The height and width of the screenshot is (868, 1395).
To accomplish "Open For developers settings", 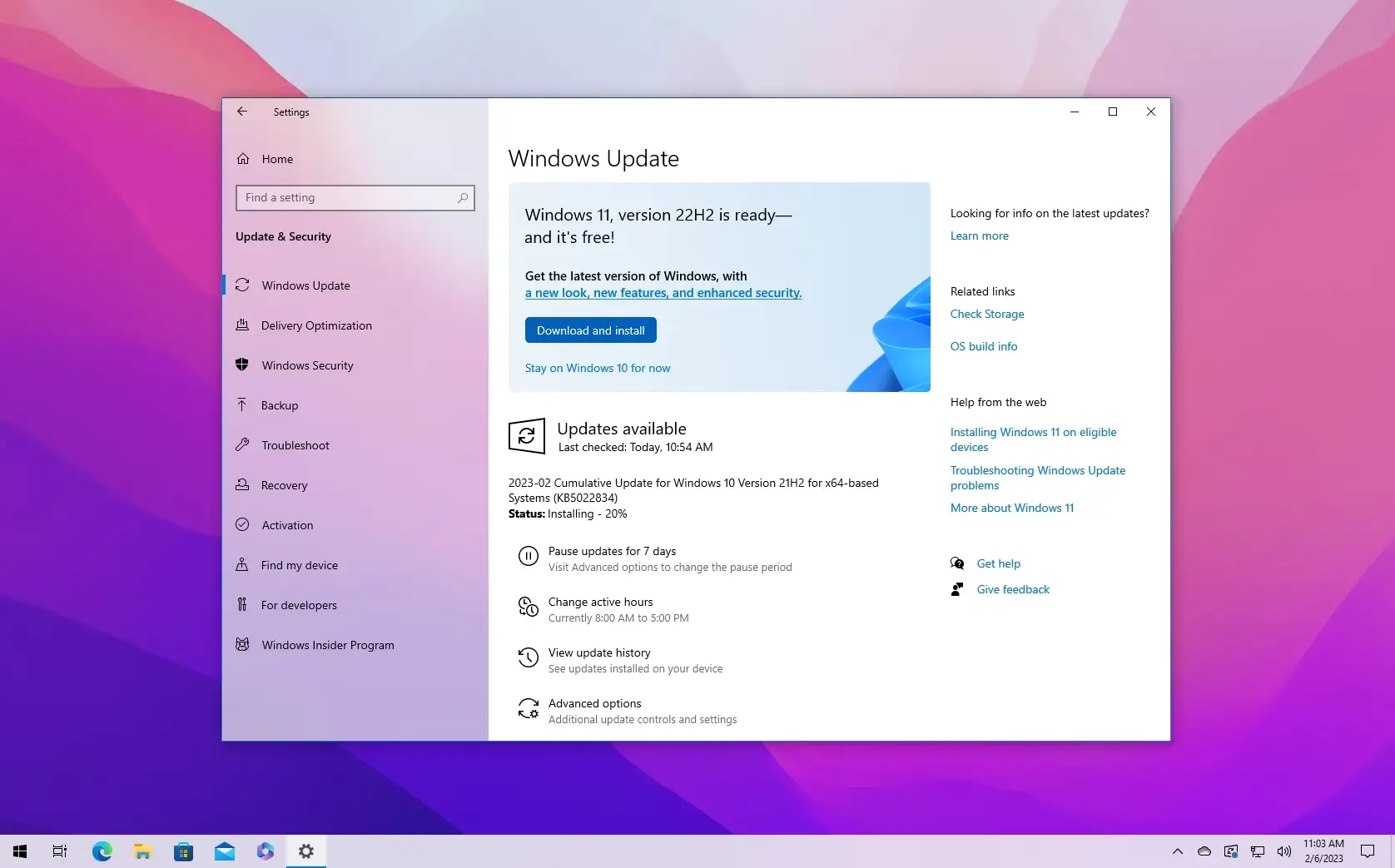I will coord(355,605).
